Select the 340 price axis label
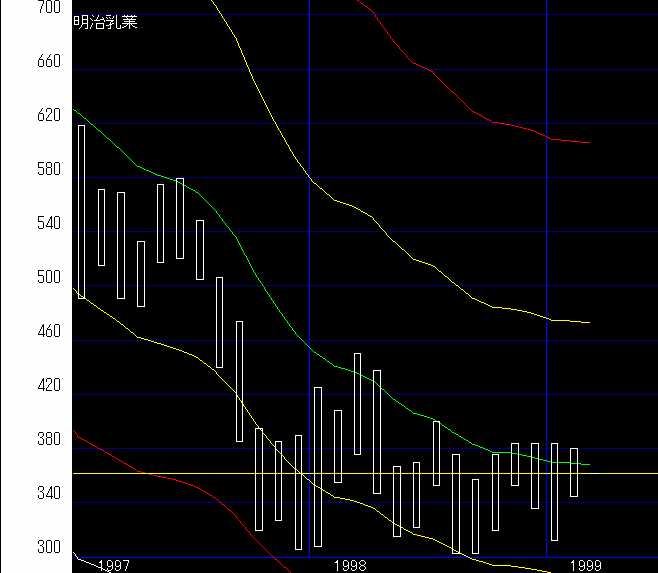This screenshot has height=573, width=658. 20,494
